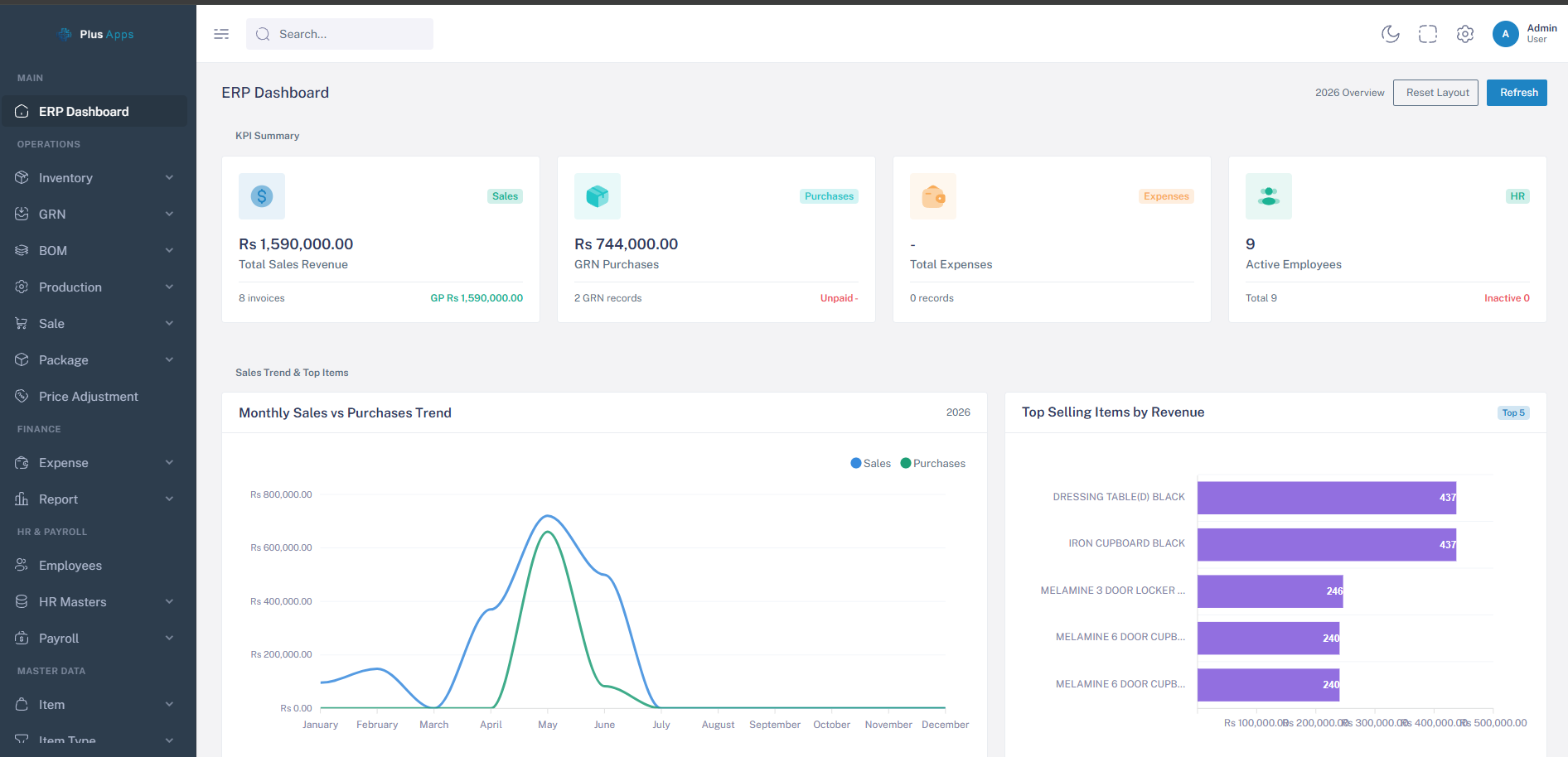This screenshot has width=1568, height=757.
Task: Click the ERP Dashboard home icon
Action: (x=22, y=111)
